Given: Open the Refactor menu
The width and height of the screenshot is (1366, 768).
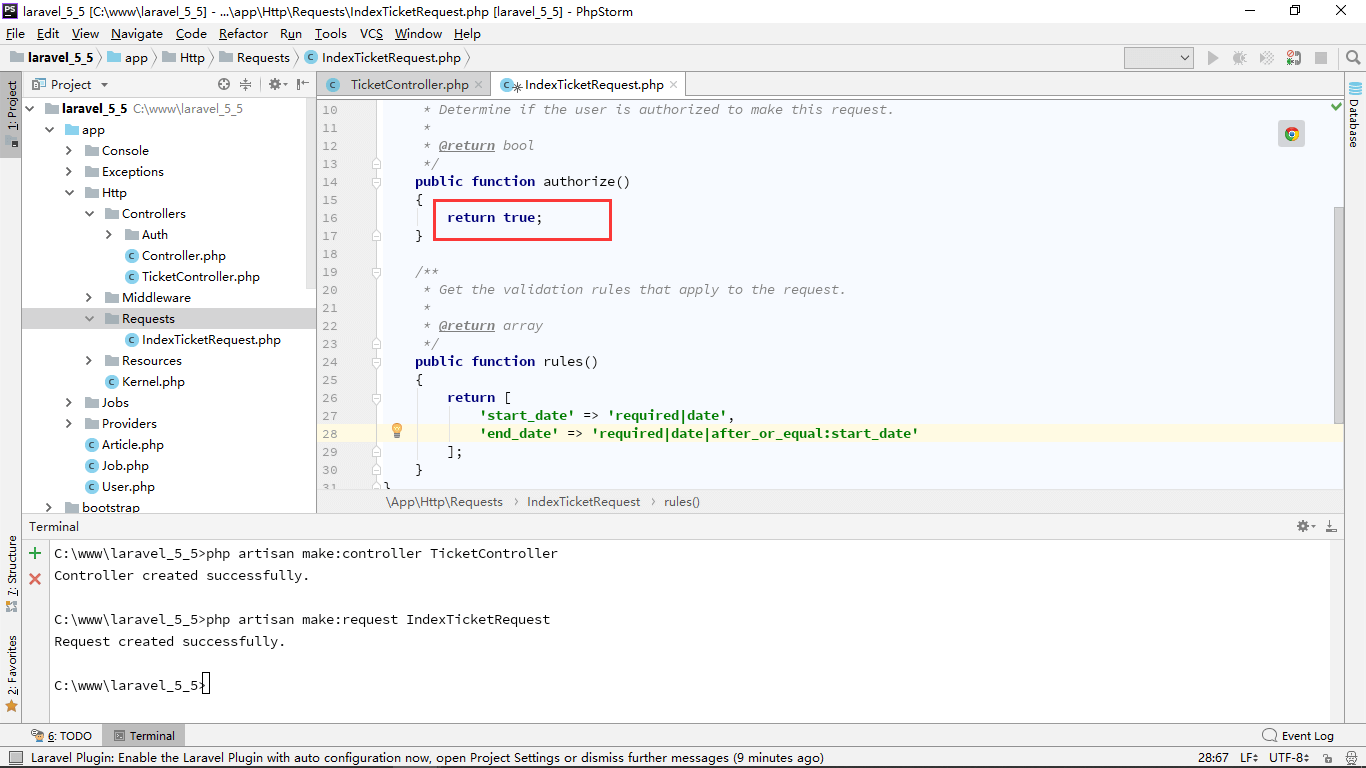Looking at the screenshot, I should 243,33.
